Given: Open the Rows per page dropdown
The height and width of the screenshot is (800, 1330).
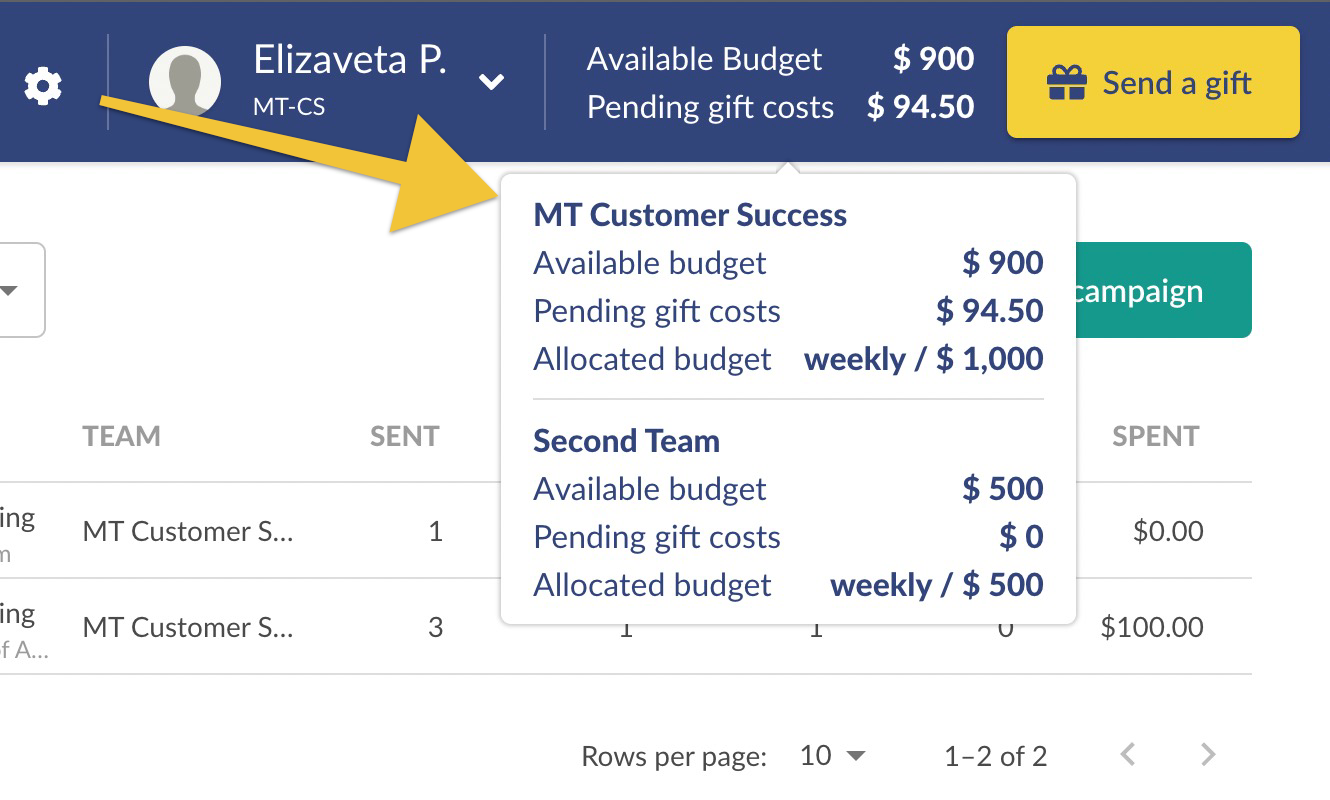Looking at the screenshot, I should 833,755.
